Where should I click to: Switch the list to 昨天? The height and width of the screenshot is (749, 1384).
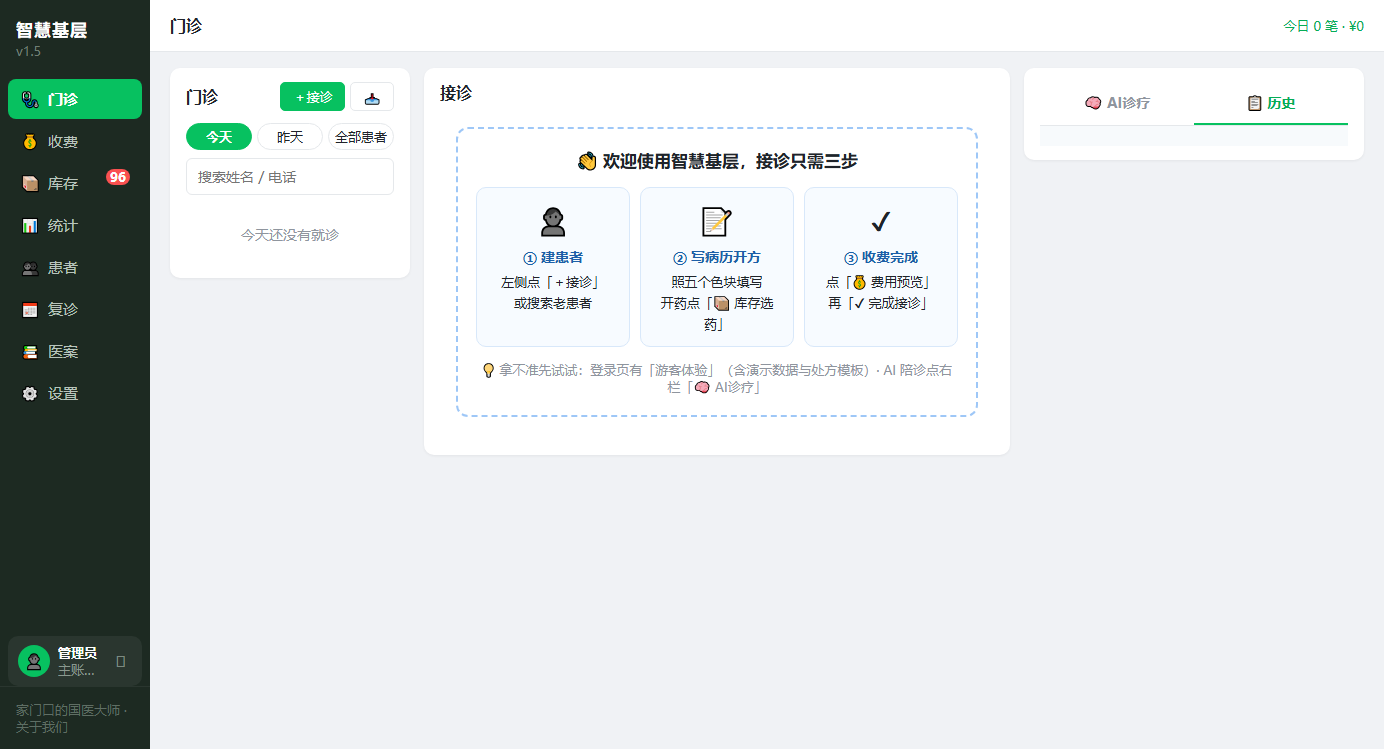point(290,137)
